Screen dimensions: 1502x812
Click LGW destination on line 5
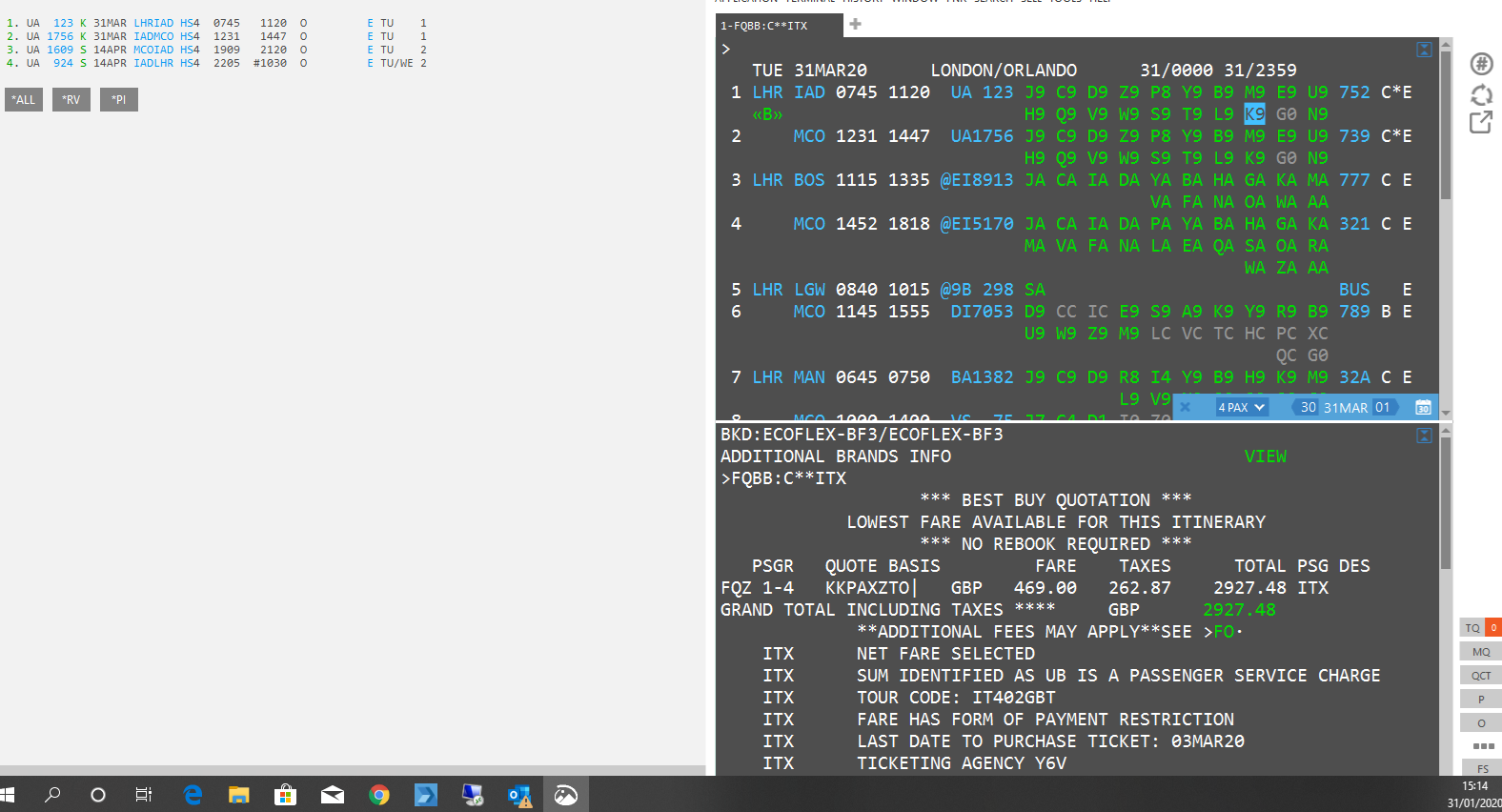pos(809,290)
